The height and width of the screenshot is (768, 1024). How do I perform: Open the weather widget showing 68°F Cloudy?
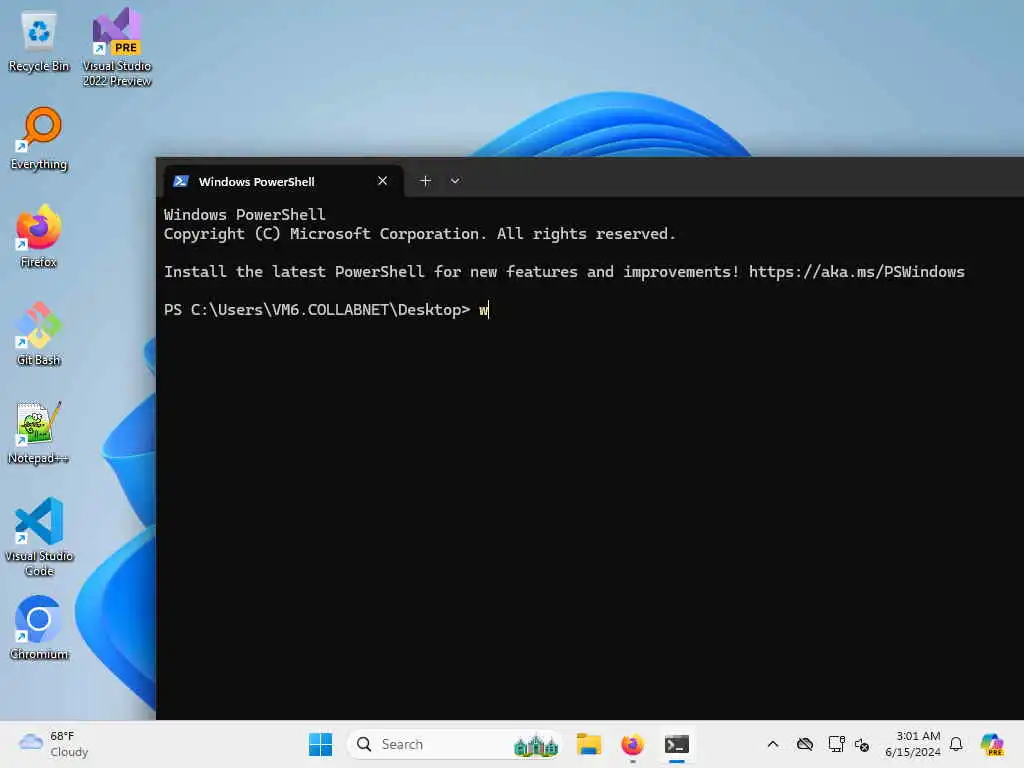coord(54,744)
